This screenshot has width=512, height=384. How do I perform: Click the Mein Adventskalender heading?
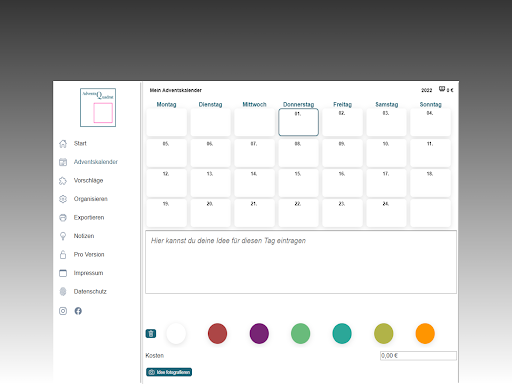tap(176, 90)
